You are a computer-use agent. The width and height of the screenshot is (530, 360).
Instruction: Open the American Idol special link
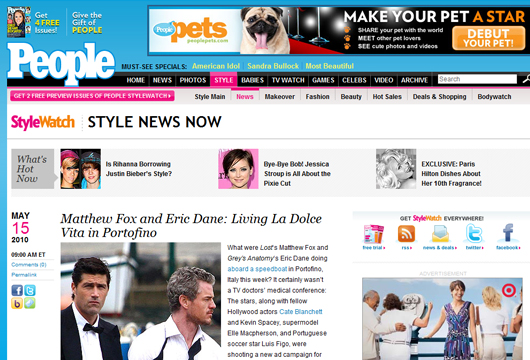[216, 66]
